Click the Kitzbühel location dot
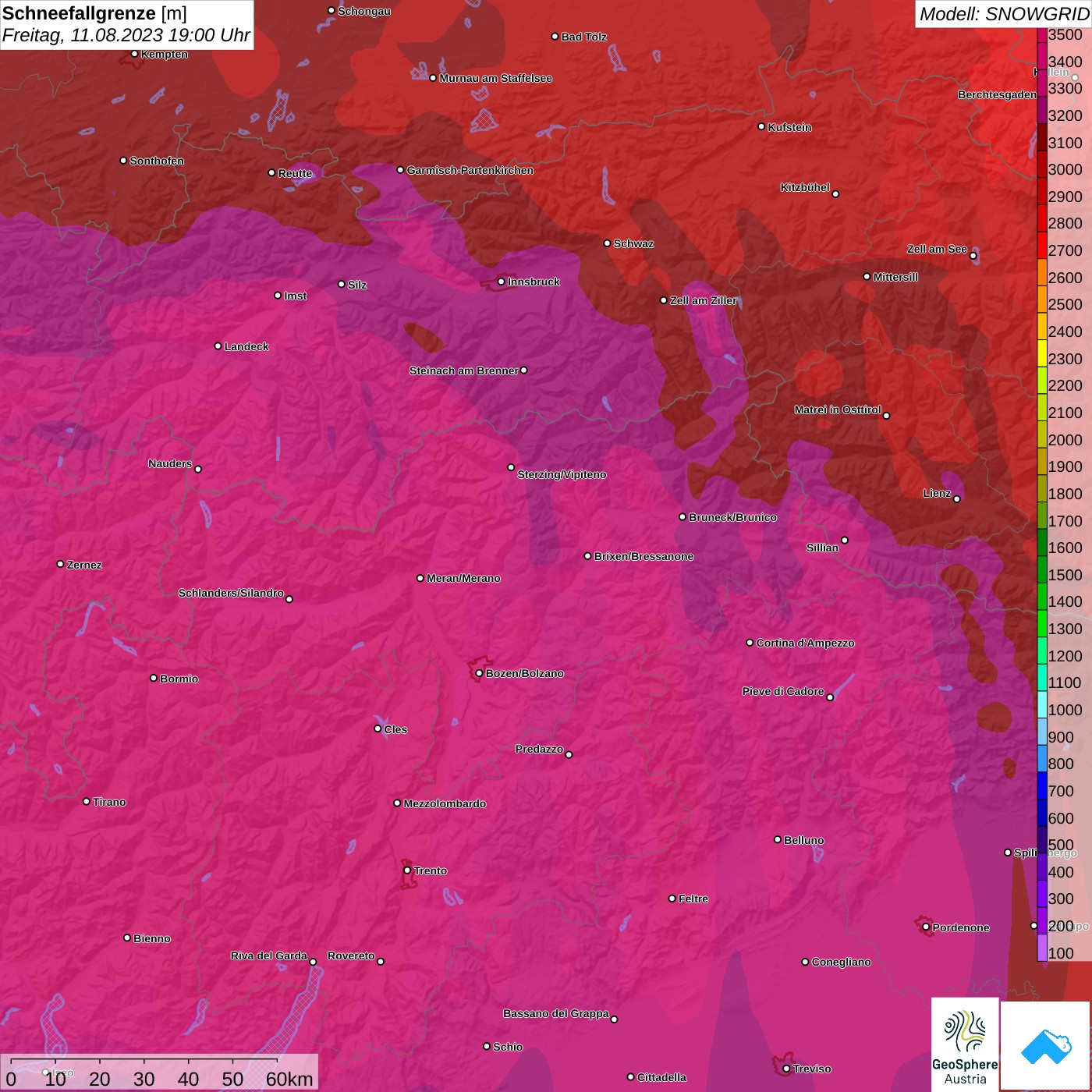The width and height of the screenshot is (1092, 1092). 835,194
